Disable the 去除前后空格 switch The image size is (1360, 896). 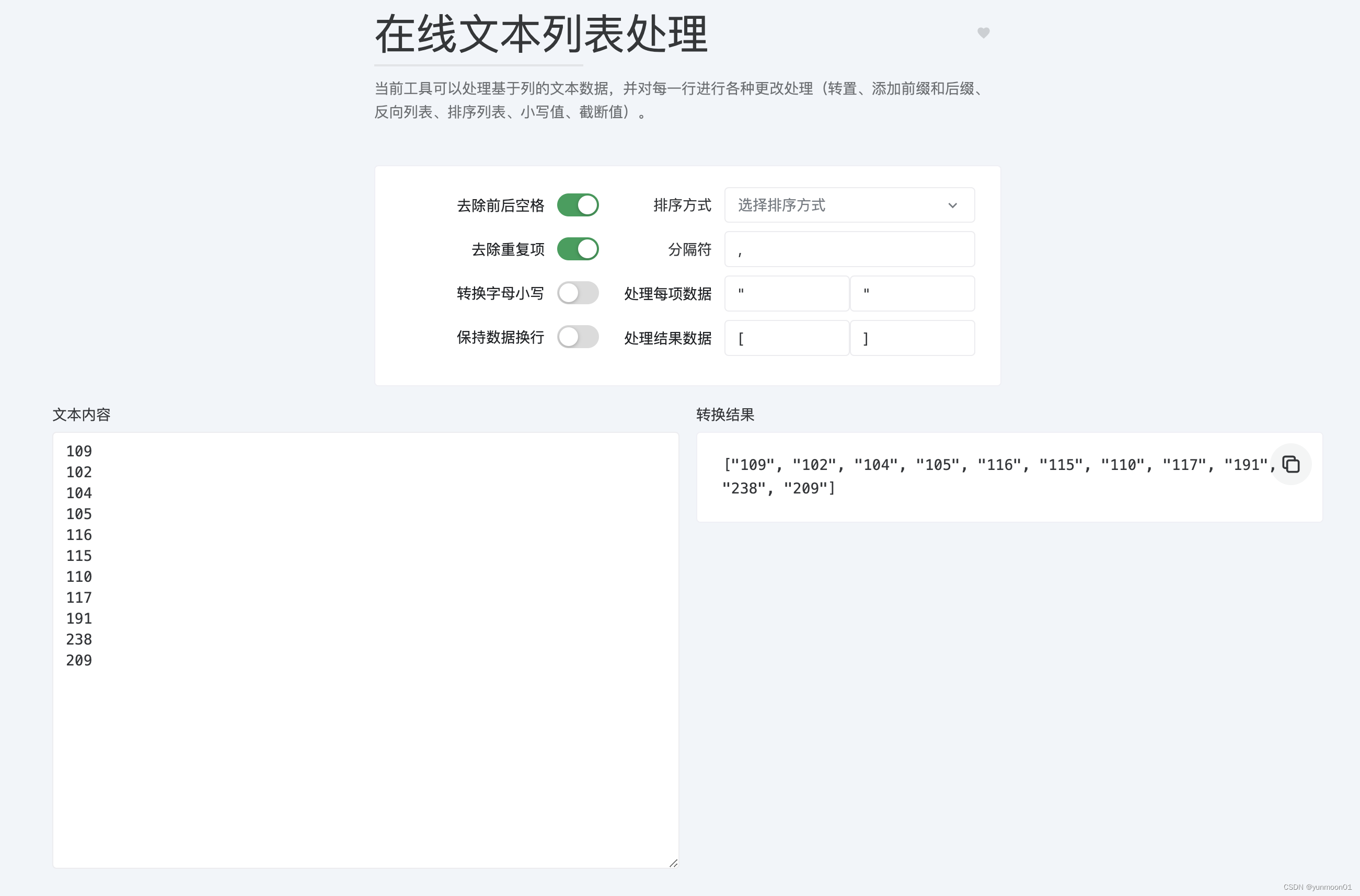pos(578,205)
